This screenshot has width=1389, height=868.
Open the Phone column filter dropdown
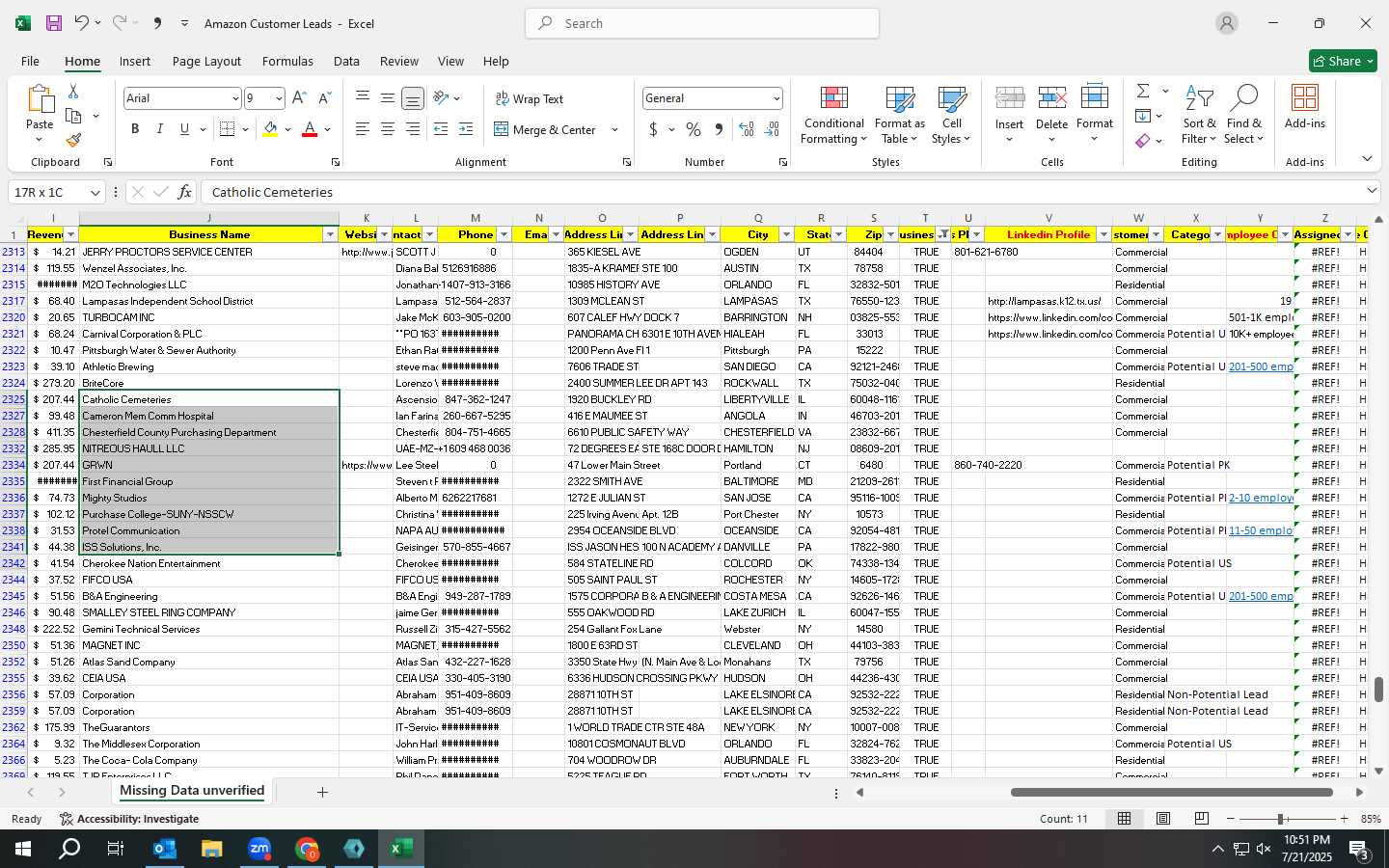pos(504,235)
